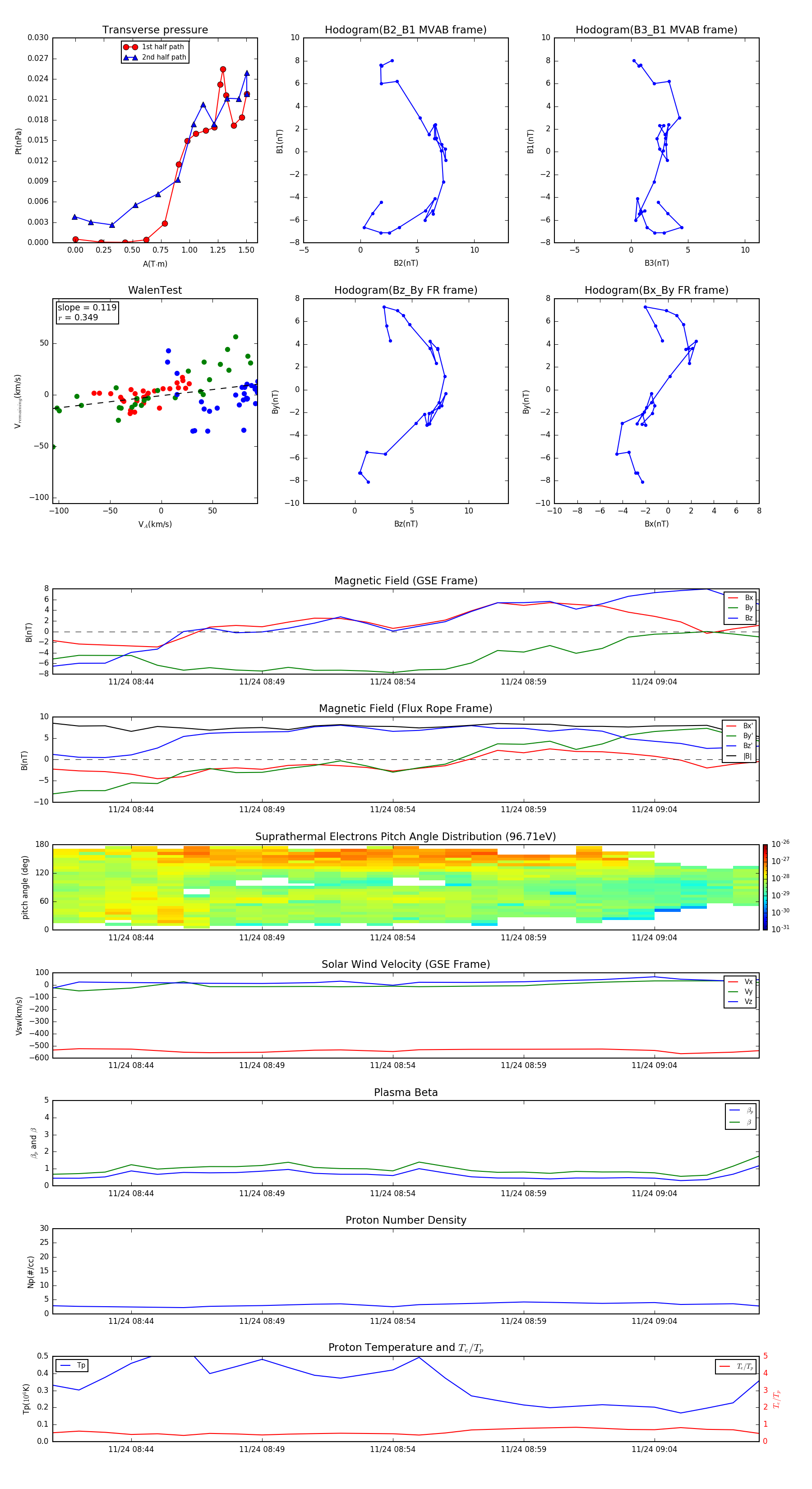Viewport: 812px width, 1489px height.
Task: Click the 'WalenTest' plot title
Action: tap(155, 290)
